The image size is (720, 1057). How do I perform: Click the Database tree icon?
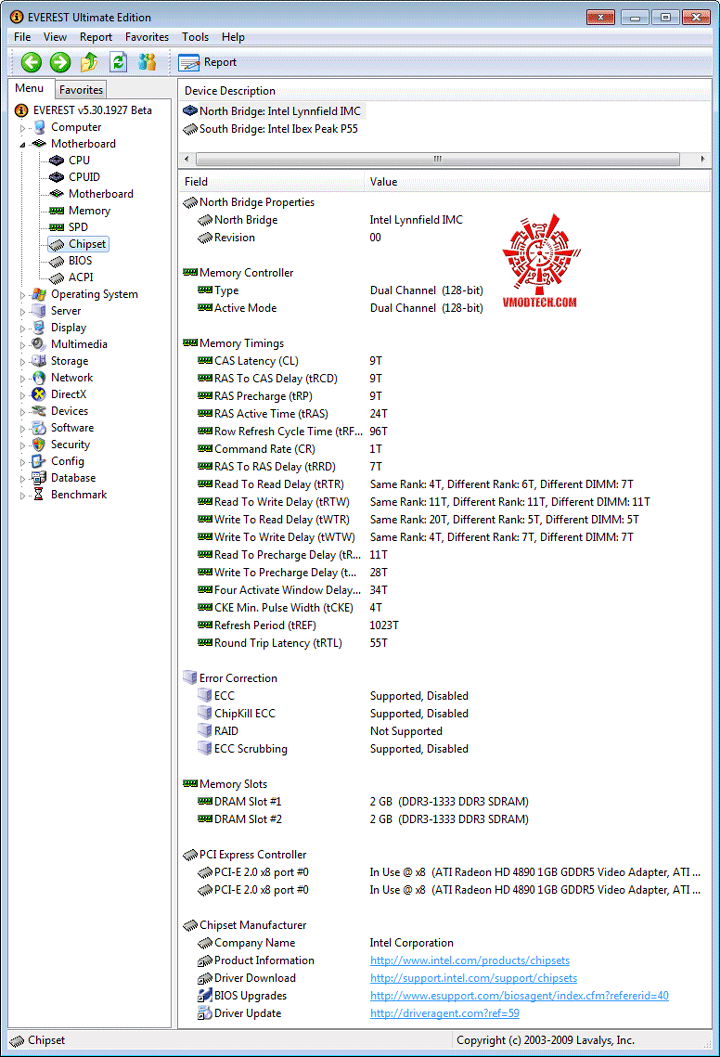[x=39, y=478]
